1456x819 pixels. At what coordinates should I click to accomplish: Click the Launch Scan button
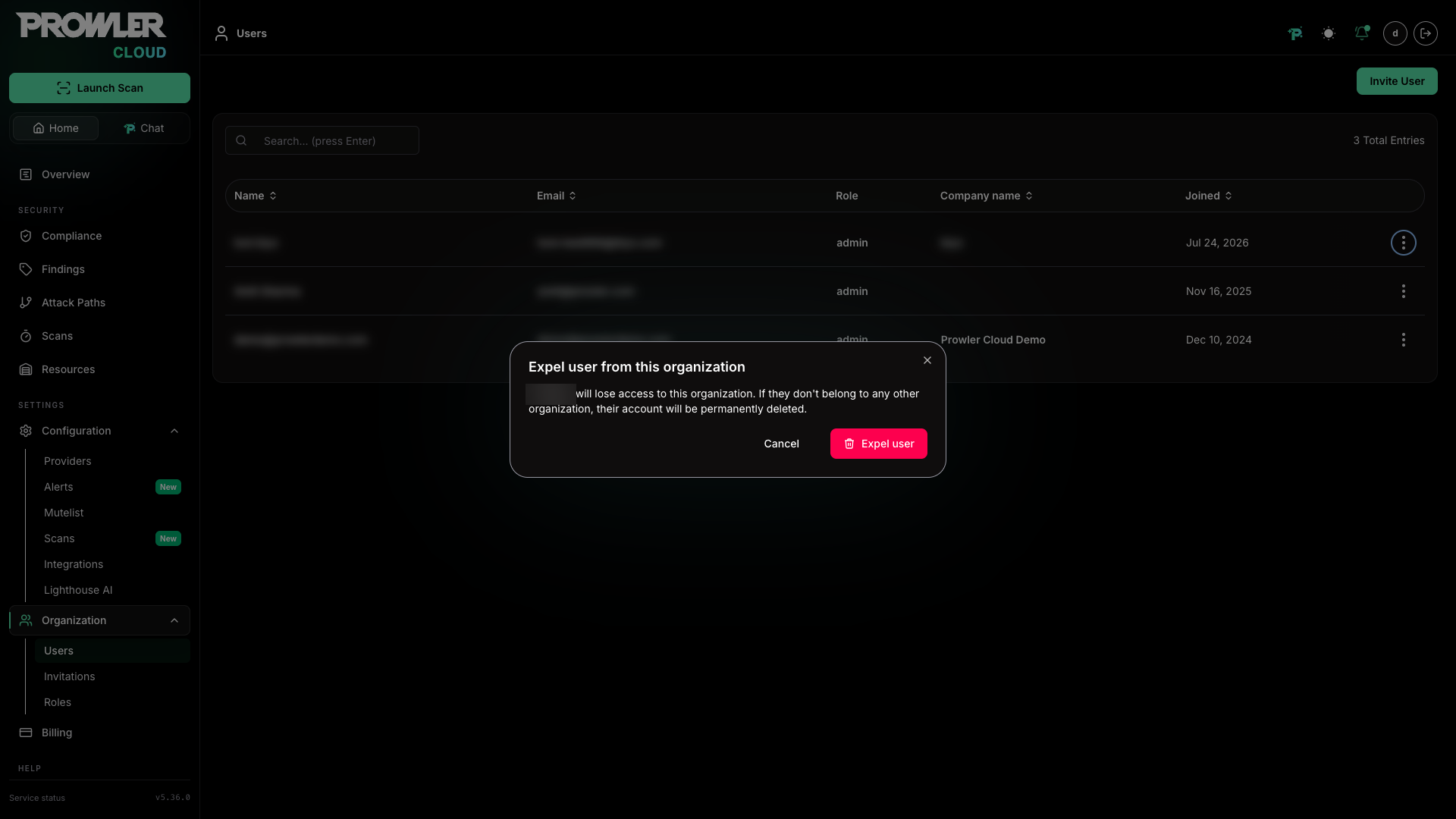[x=99, y=88]
